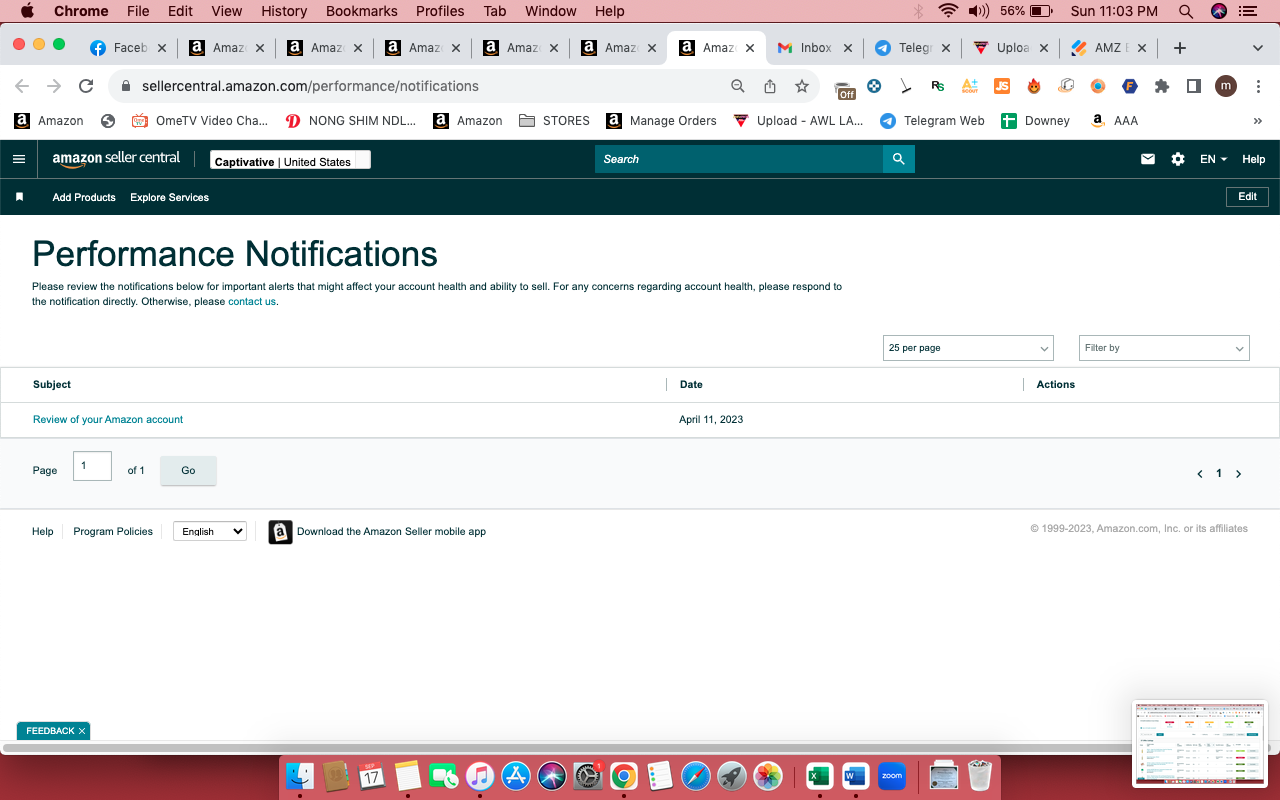1280x800 pixels.
Task: Open the messages envelope icon
Action: [x=1148, y=159]
